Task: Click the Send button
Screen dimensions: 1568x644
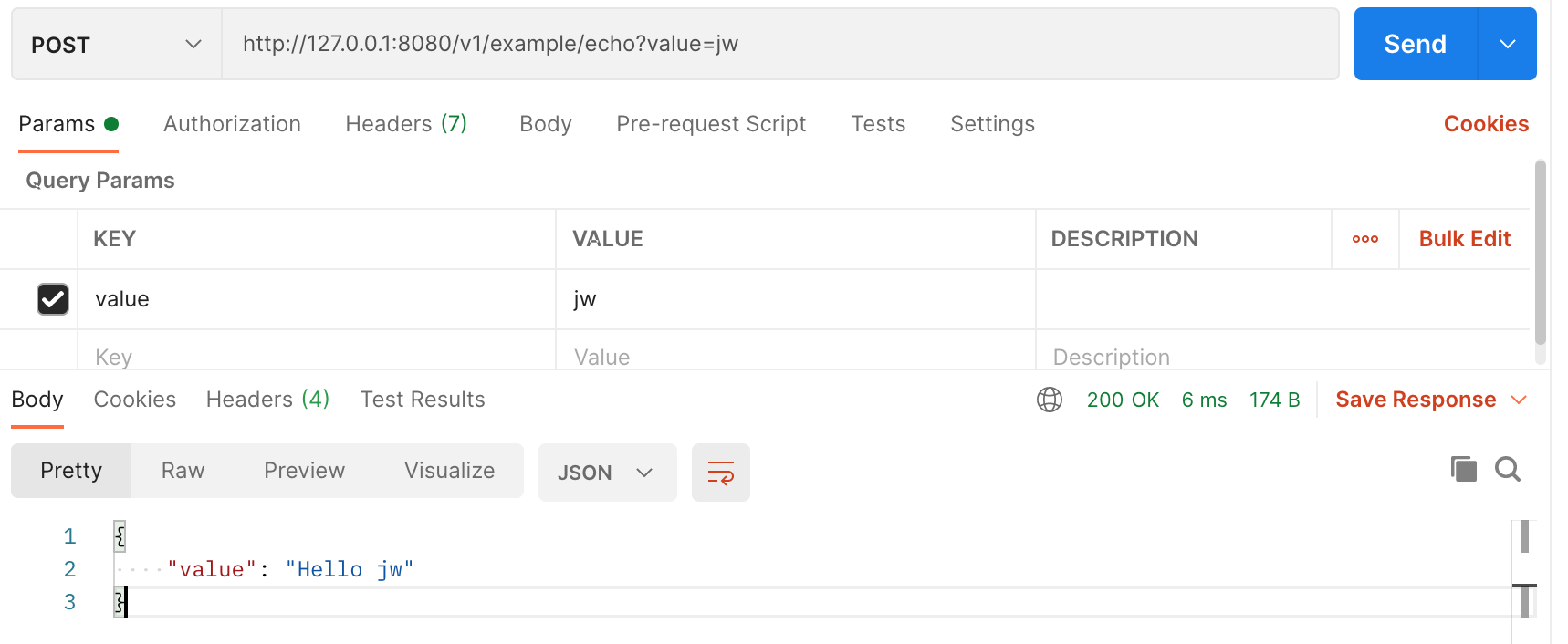Action: (1415, 44)
